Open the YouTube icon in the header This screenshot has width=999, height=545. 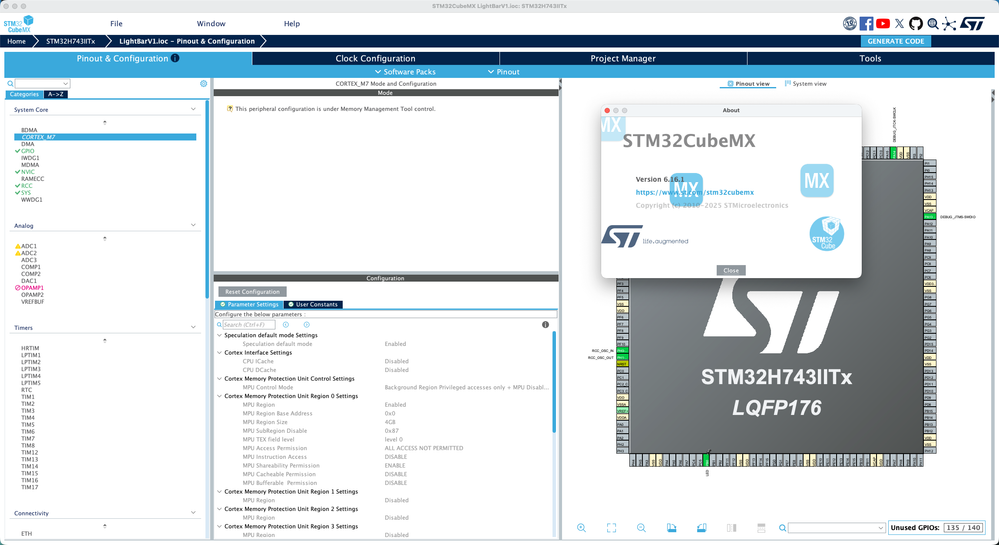[882, 24]
